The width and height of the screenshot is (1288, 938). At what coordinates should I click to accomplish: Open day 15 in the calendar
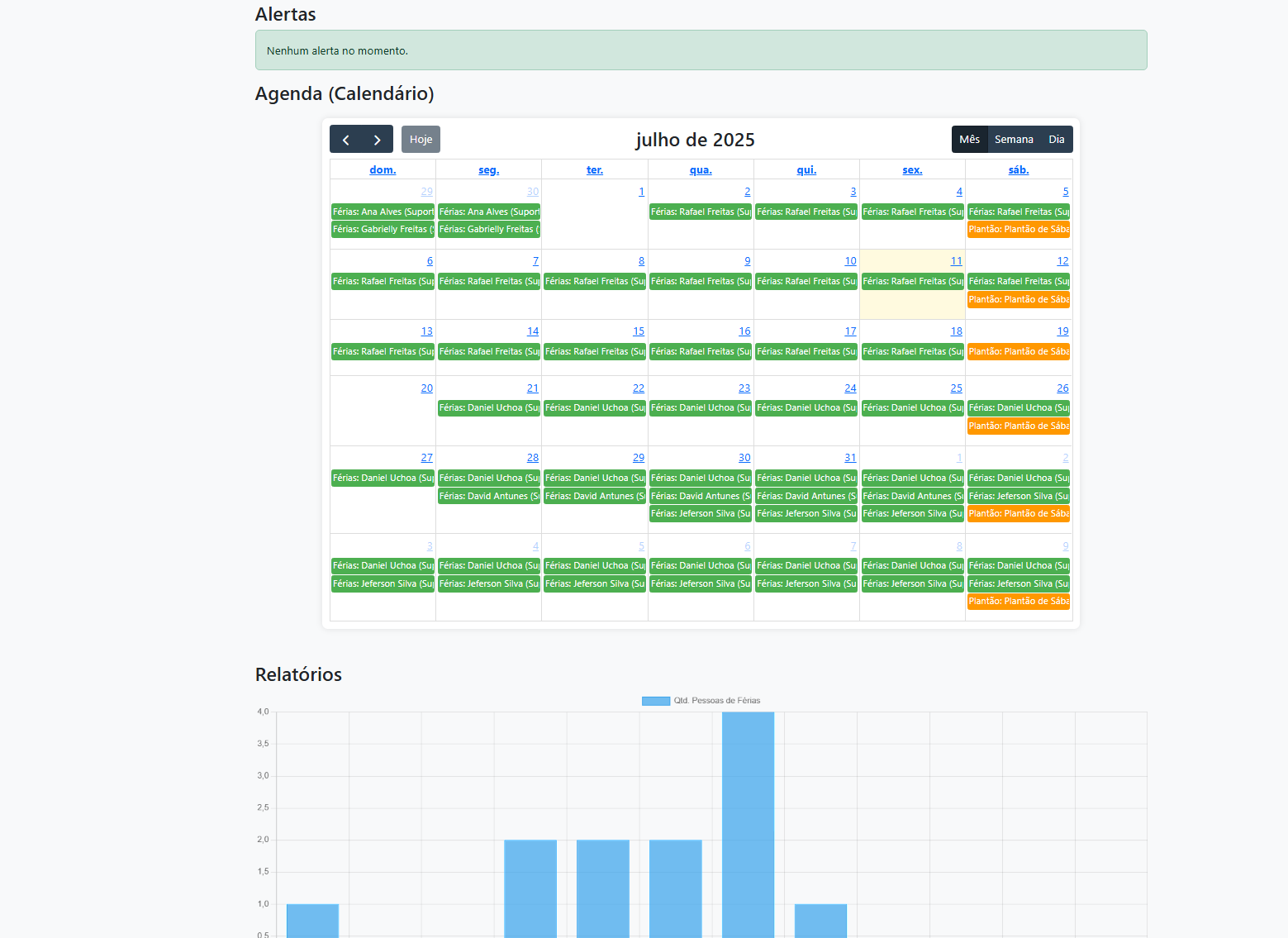pos(639,331)
